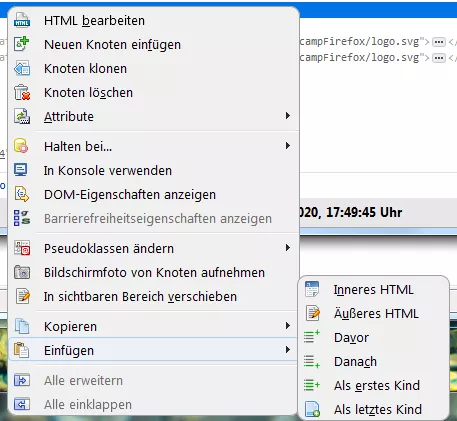Click the green plus icon for Neuen Knoten einfügen
The image size is (457, 421).
(22, 44)
